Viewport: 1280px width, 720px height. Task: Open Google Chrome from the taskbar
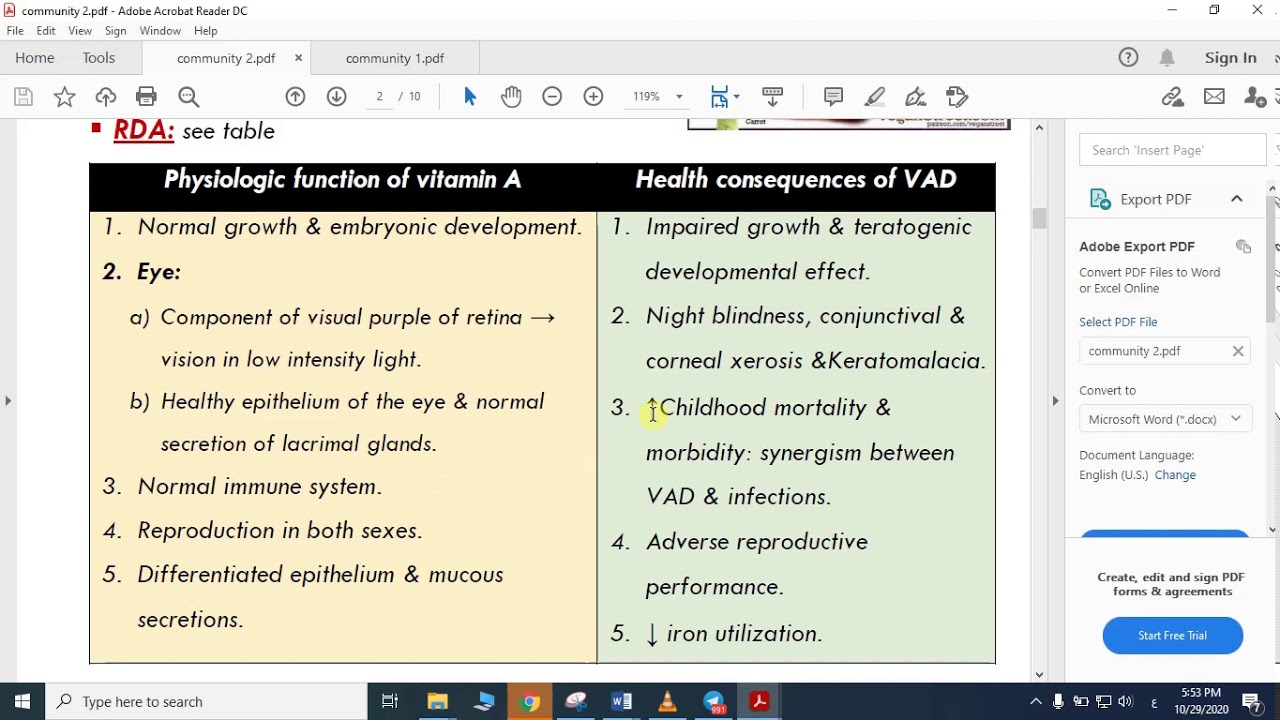click(x=530, y=702)
